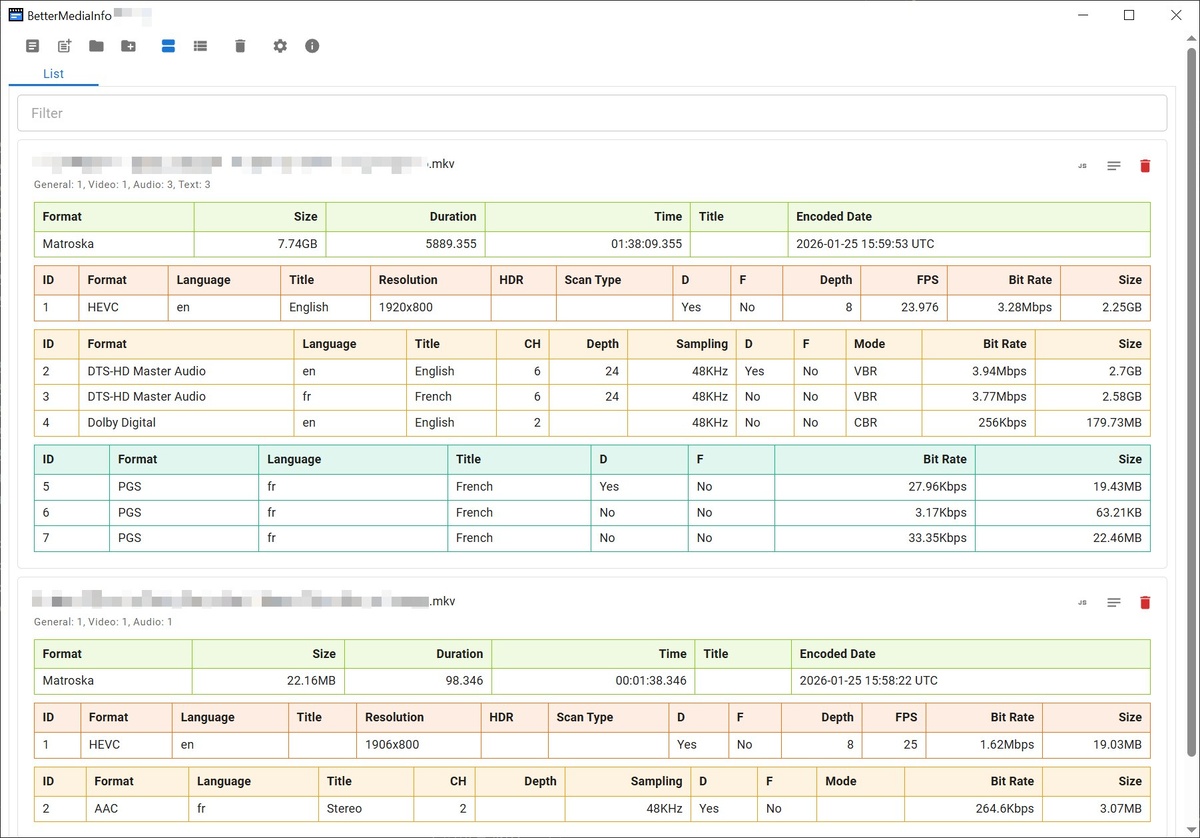Screen dimensions: 1200x838
Task: Click the 1.62Mbps bit rate cell
Action: (985, 744)
